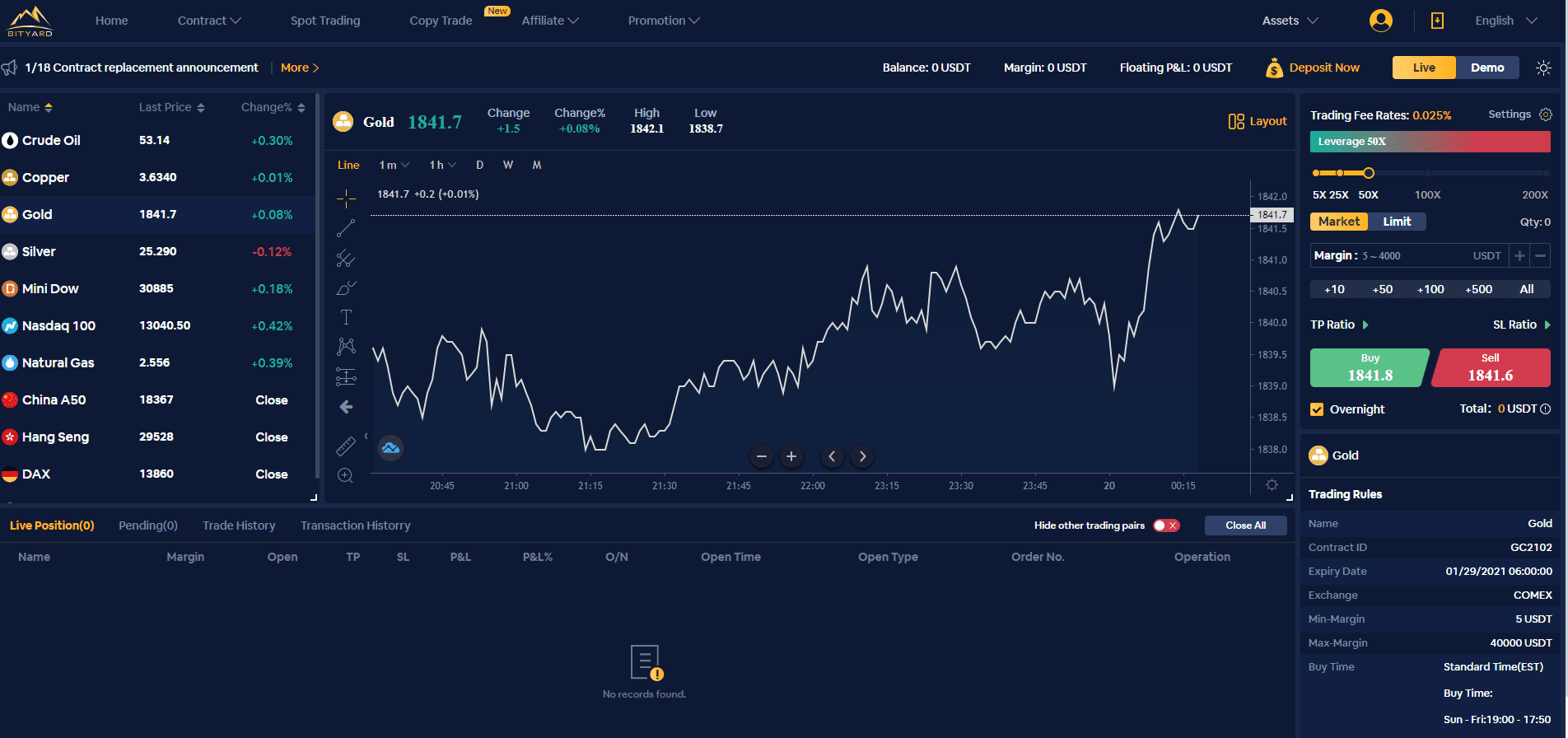Expand the 1 m timeframe dropdown

pyautogui.click(x=394, y=165)
